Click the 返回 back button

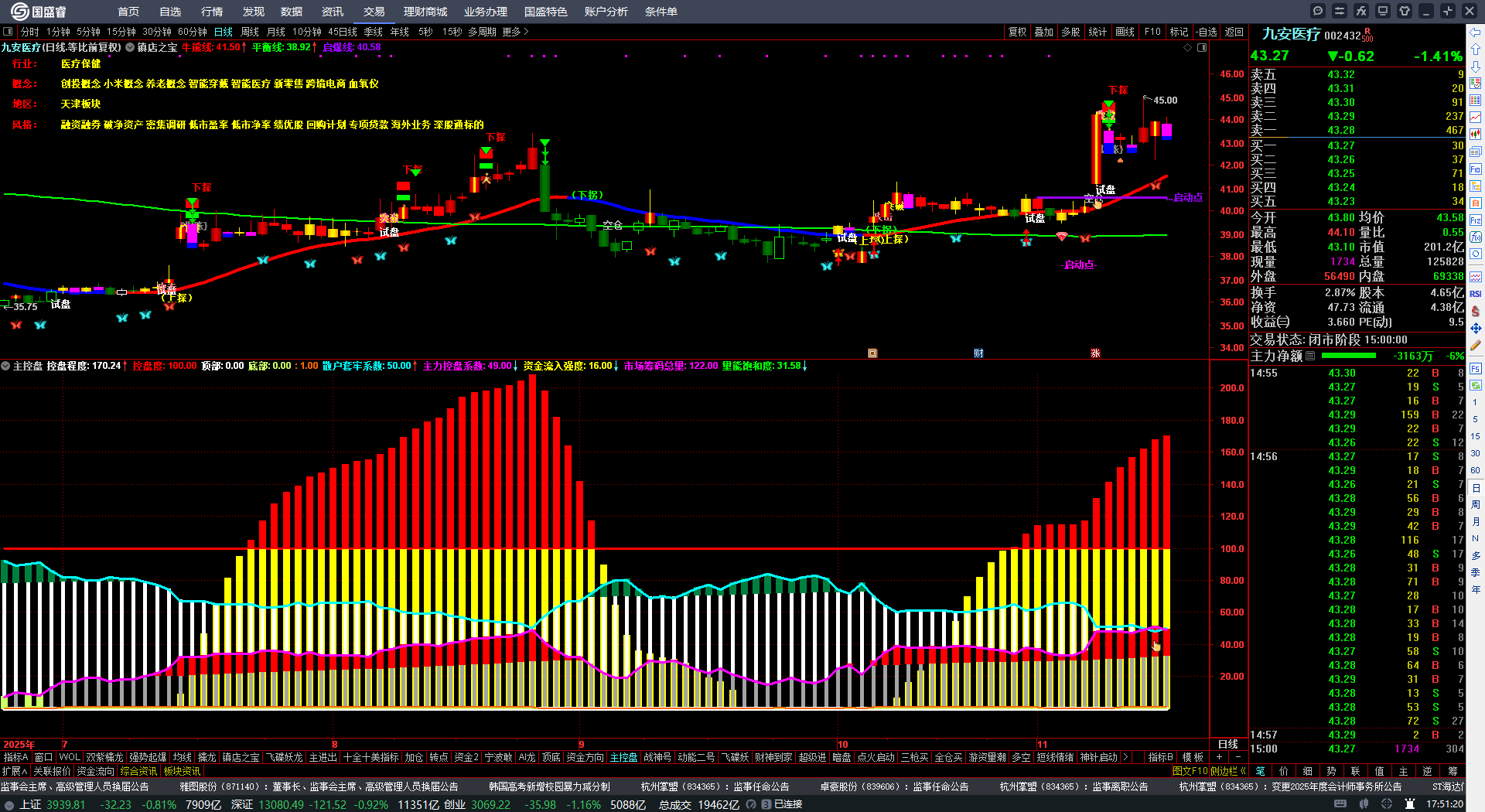point(1234,32)
